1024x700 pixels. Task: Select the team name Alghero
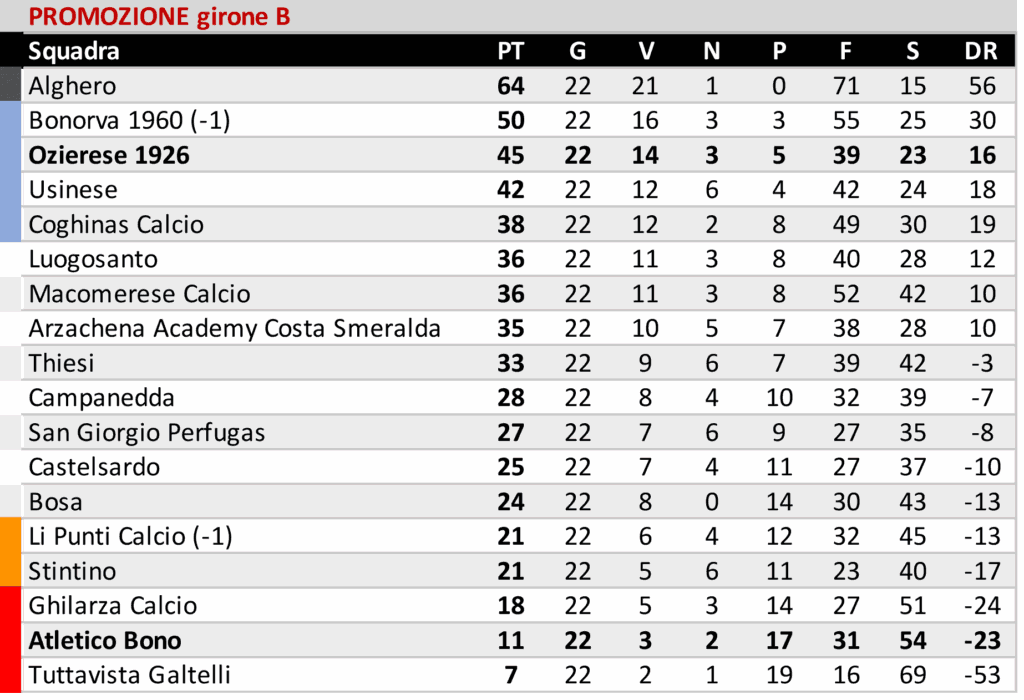point(72,86)
